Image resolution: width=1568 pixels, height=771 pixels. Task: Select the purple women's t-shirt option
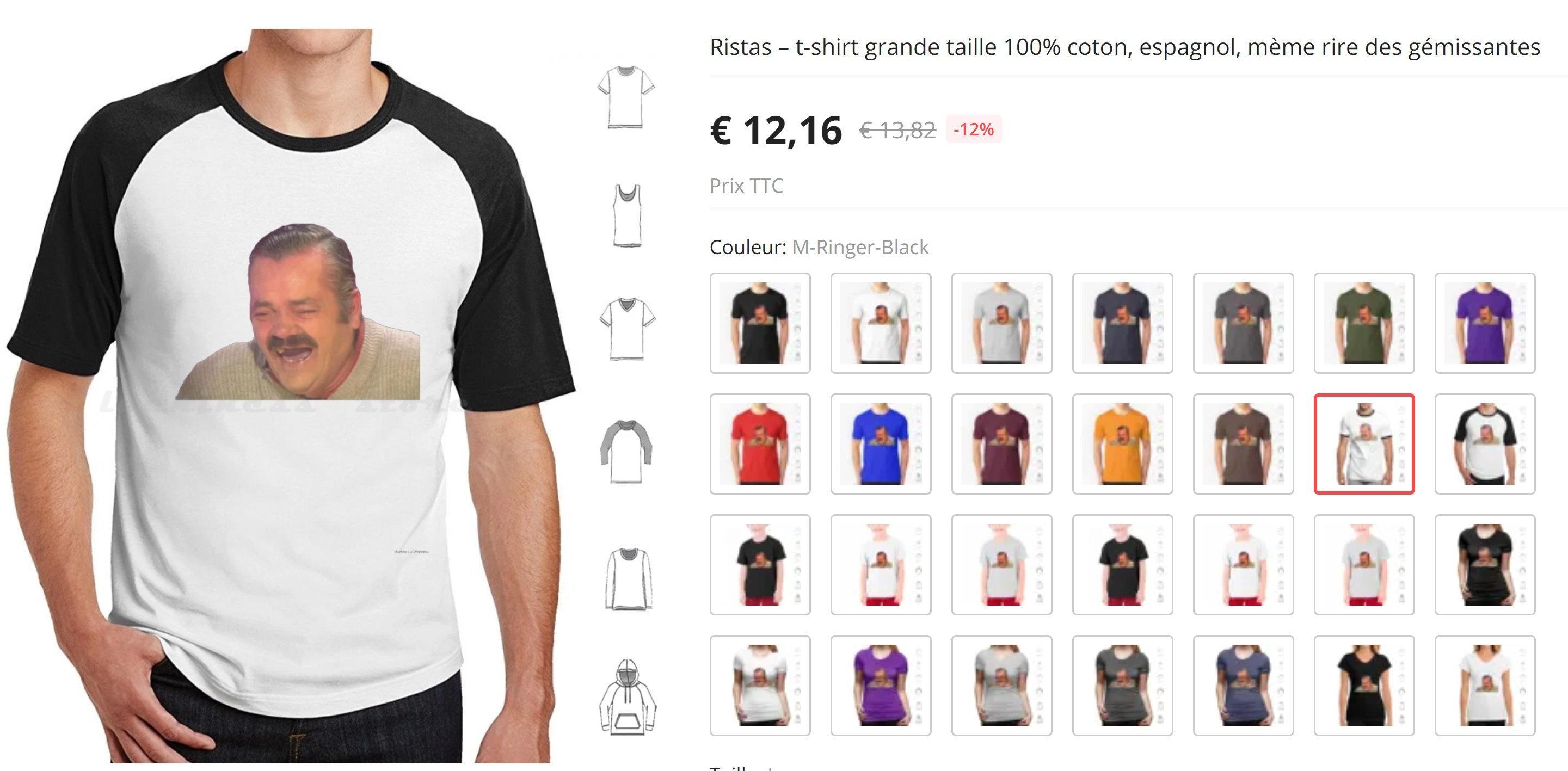(881, 685)
